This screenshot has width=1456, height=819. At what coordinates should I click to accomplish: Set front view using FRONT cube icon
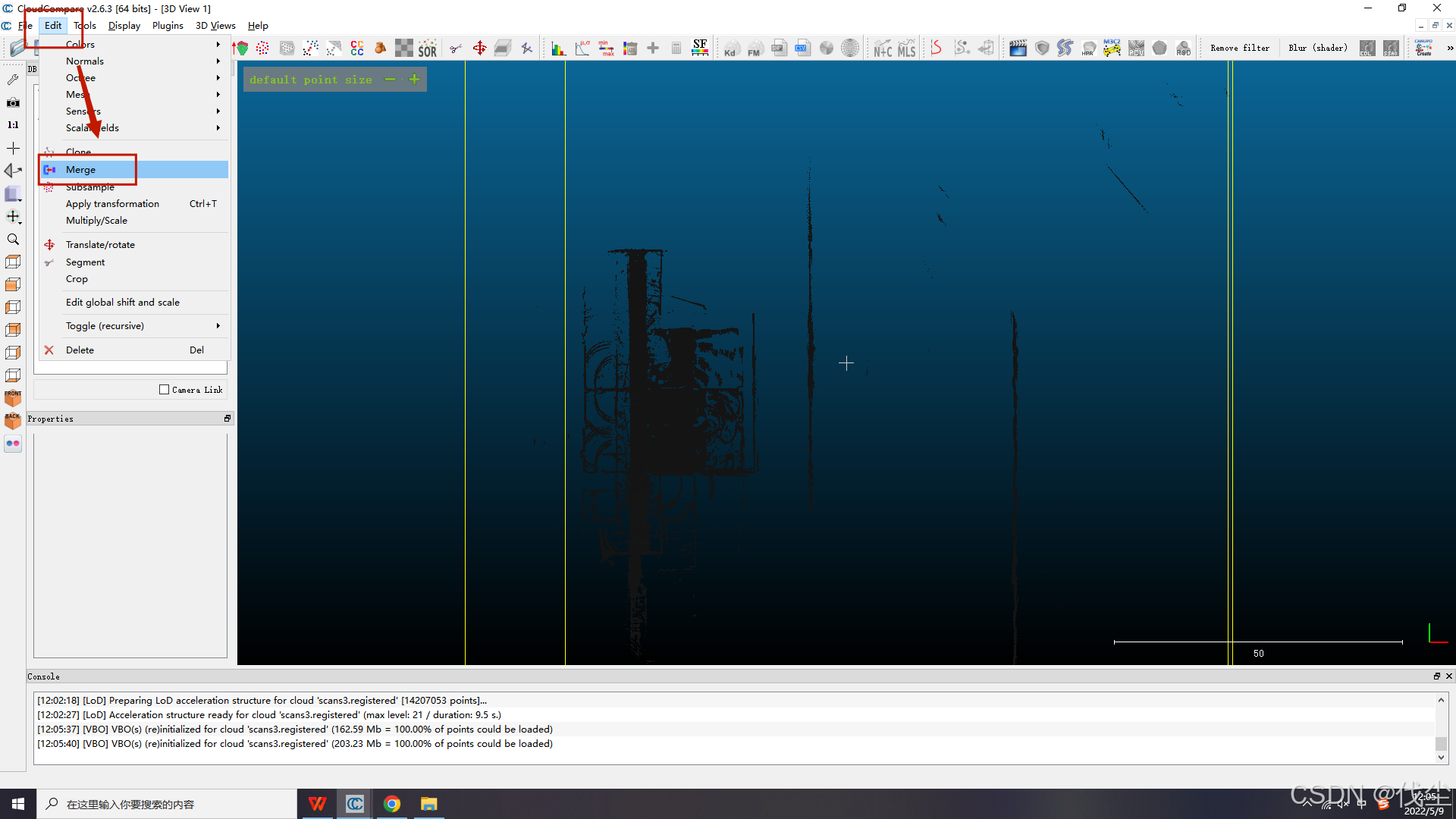pos(13,397)
